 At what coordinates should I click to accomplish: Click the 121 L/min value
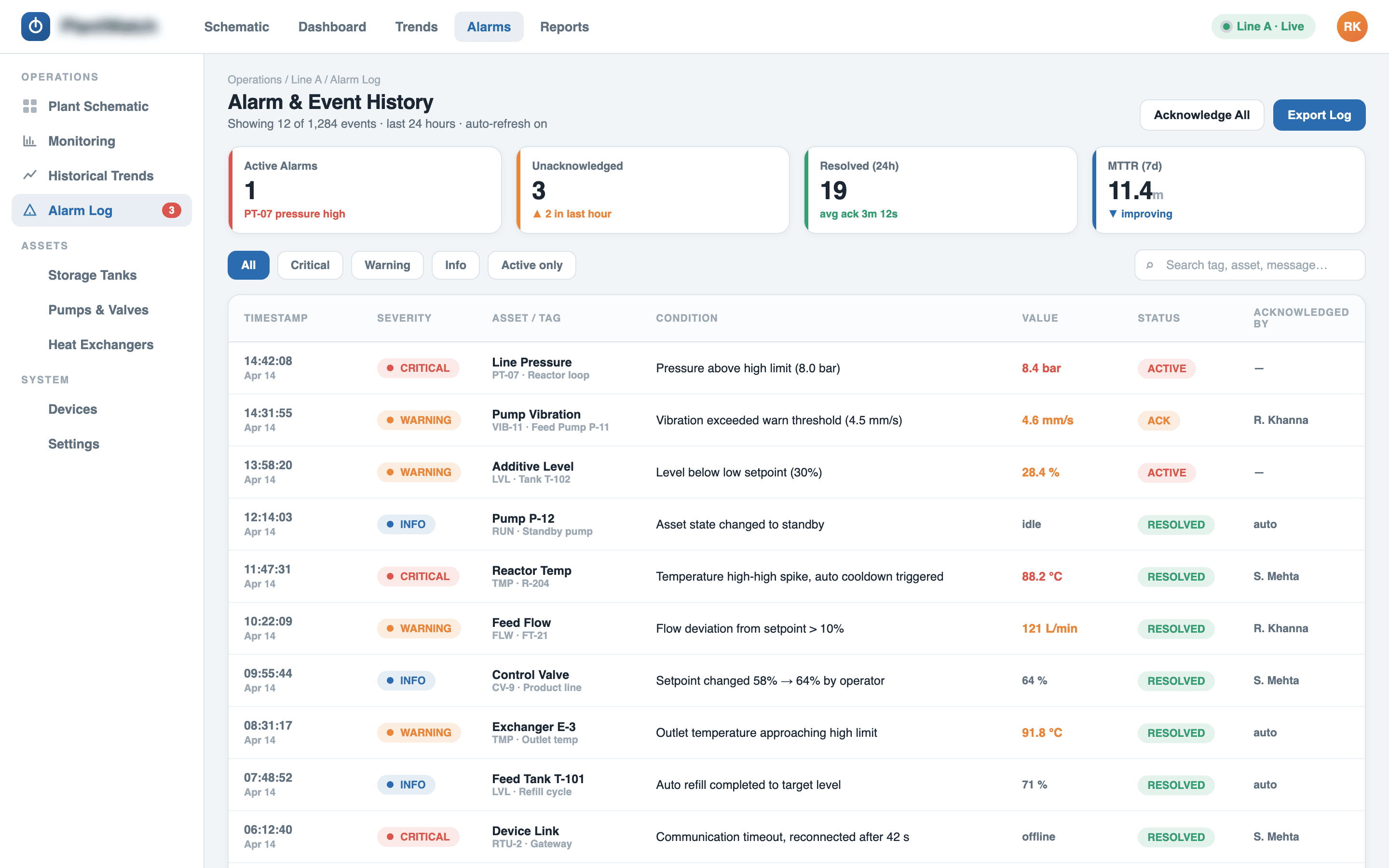(1049, 629)
